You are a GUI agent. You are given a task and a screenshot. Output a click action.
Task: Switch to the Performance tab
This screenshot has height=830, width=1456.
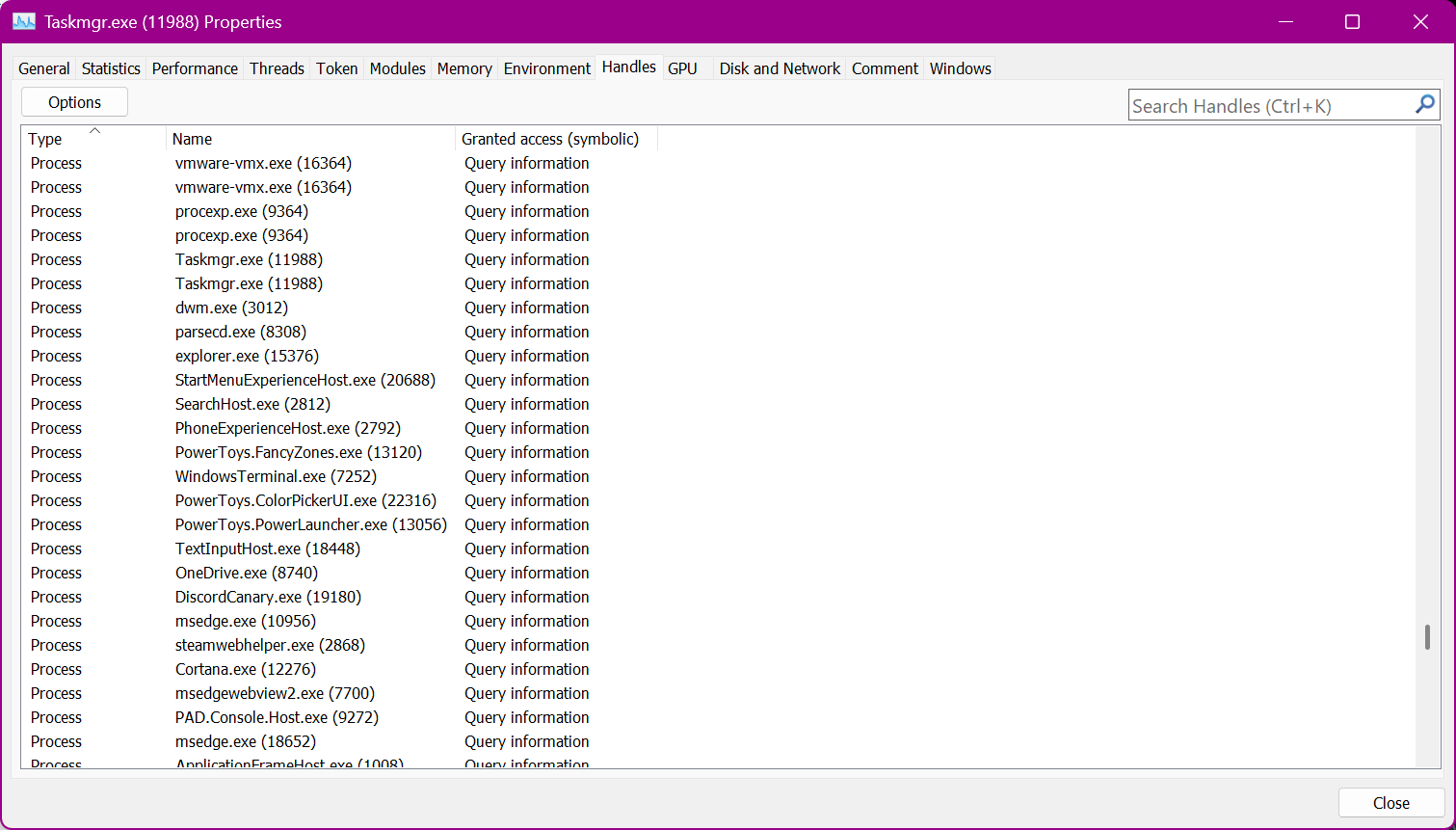click(195, 68)
